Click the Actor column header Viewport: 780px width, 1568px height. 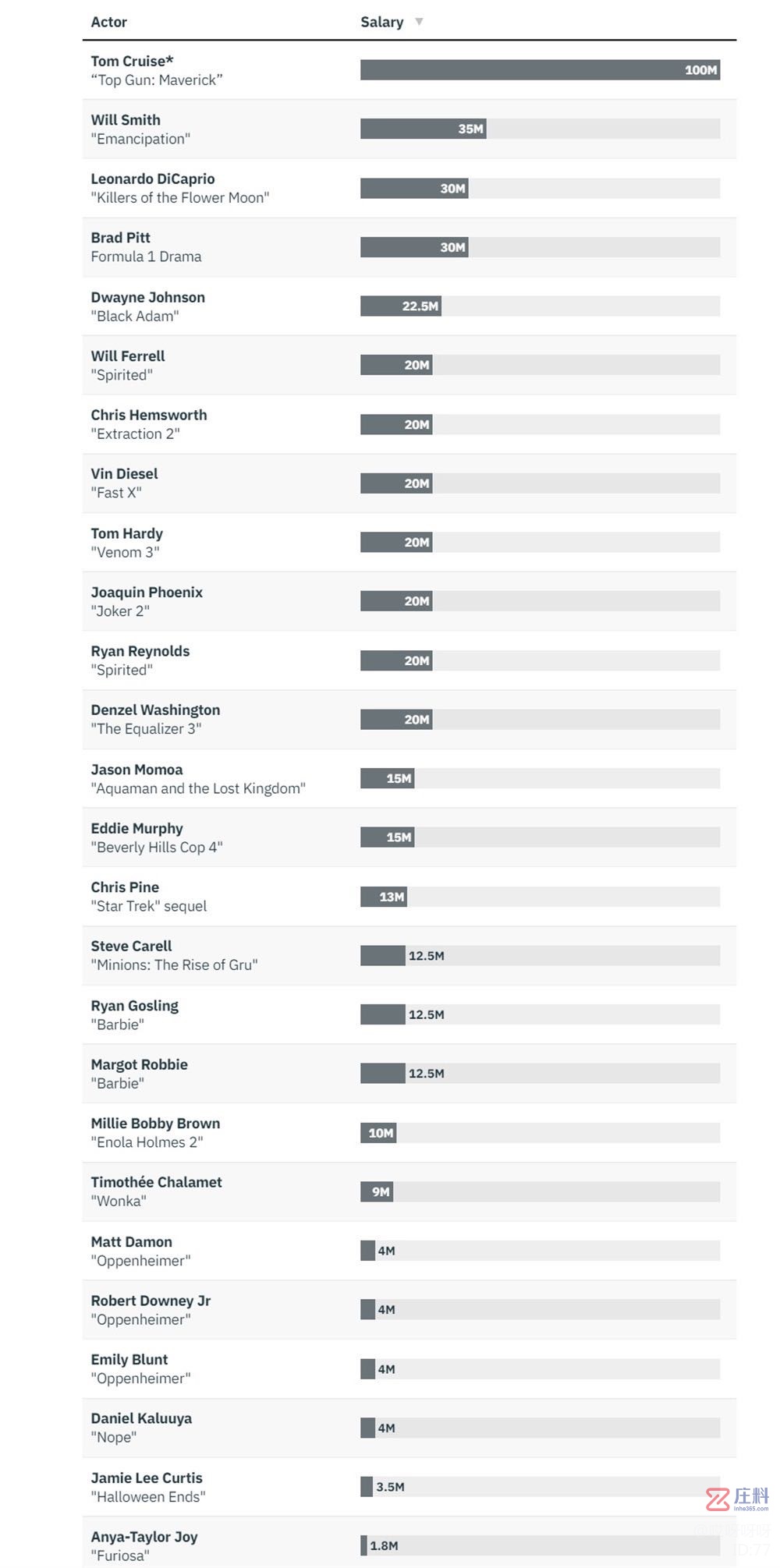pyautogui.click(x=108, y=22)
